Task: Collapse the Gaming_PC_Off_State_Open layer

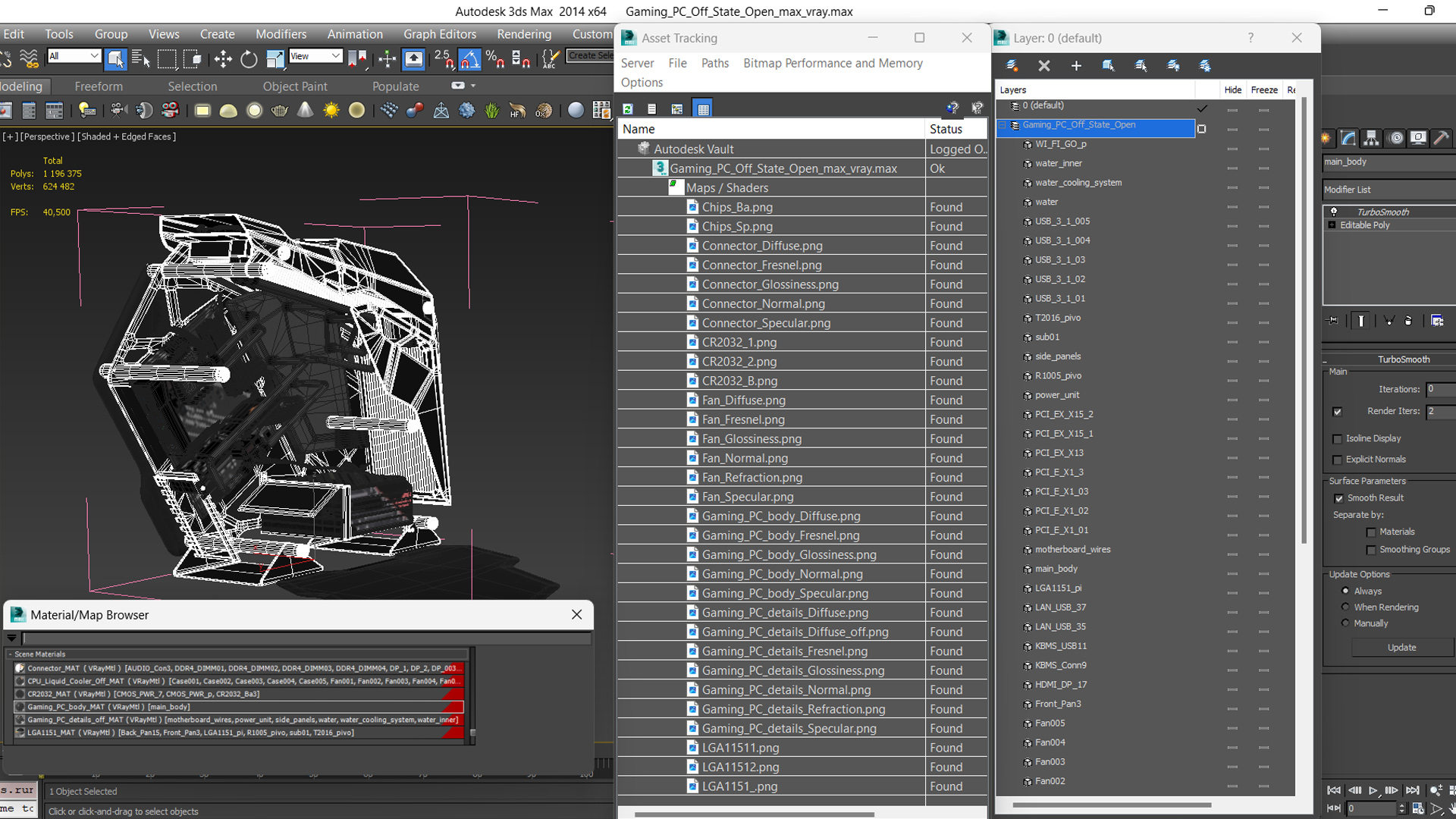Action: 1003,125
